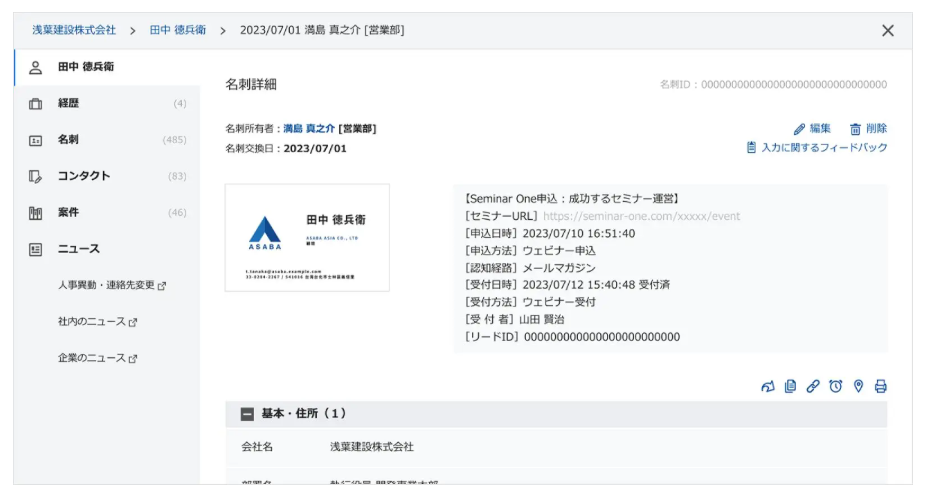
Task: Click the card icon beside 名刺
Action: click(35, 140)
